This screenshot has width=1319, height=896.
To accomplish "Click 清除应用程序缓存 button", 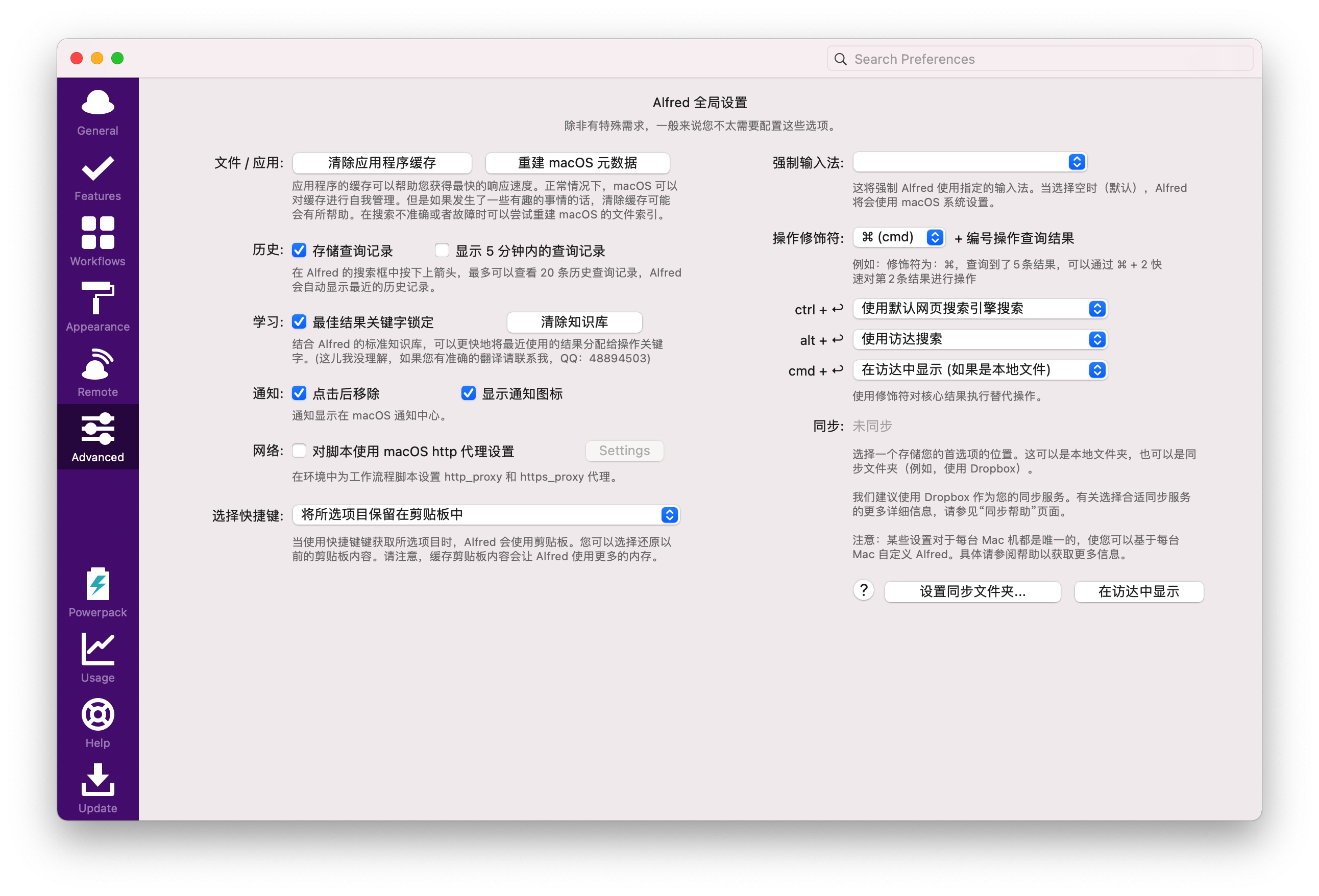I will (x=382, y=163).
